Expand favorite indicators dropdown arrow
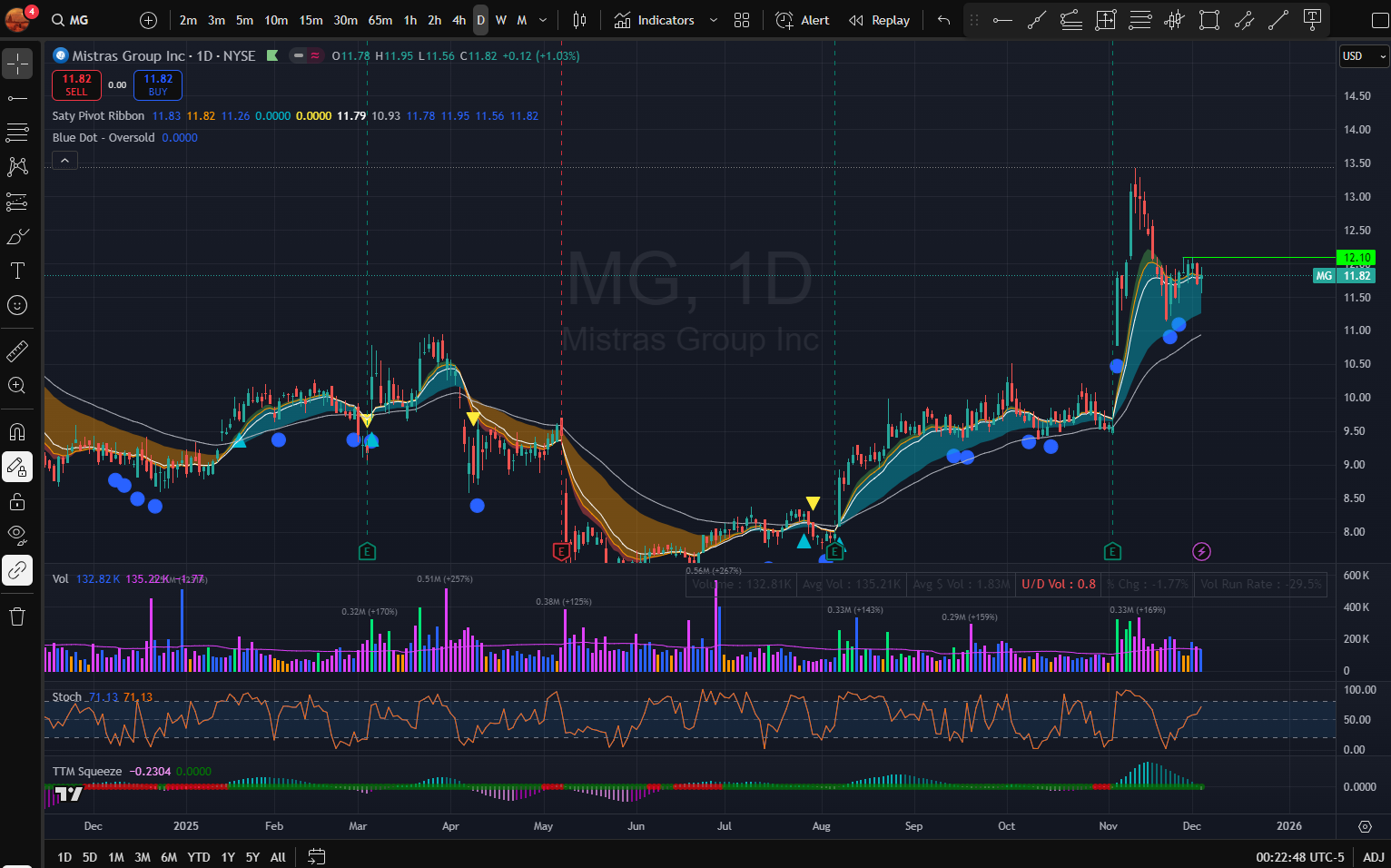Image resolution: width=1391 pixels, height=868 pixels. coord(714,20)
